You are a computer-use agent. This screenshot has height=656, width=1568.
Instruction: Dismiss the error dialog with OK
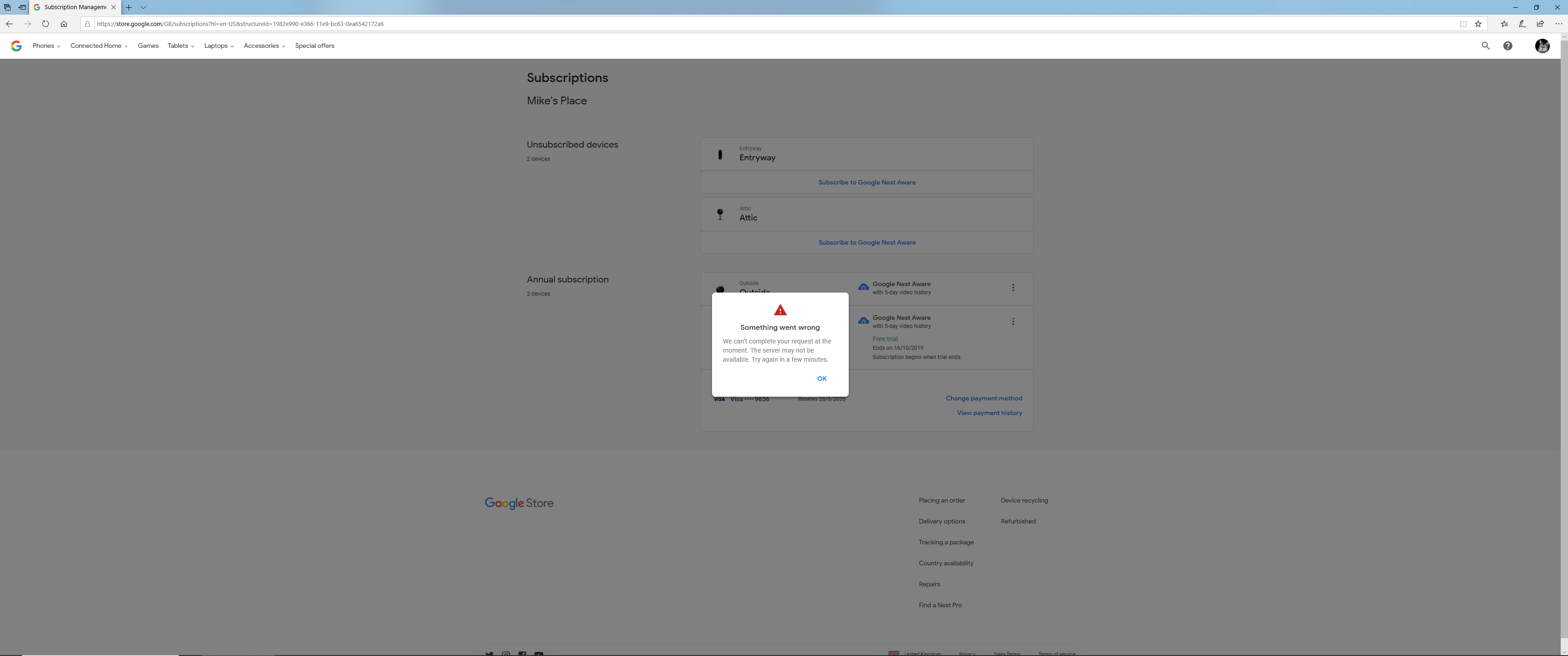point(822,378)
